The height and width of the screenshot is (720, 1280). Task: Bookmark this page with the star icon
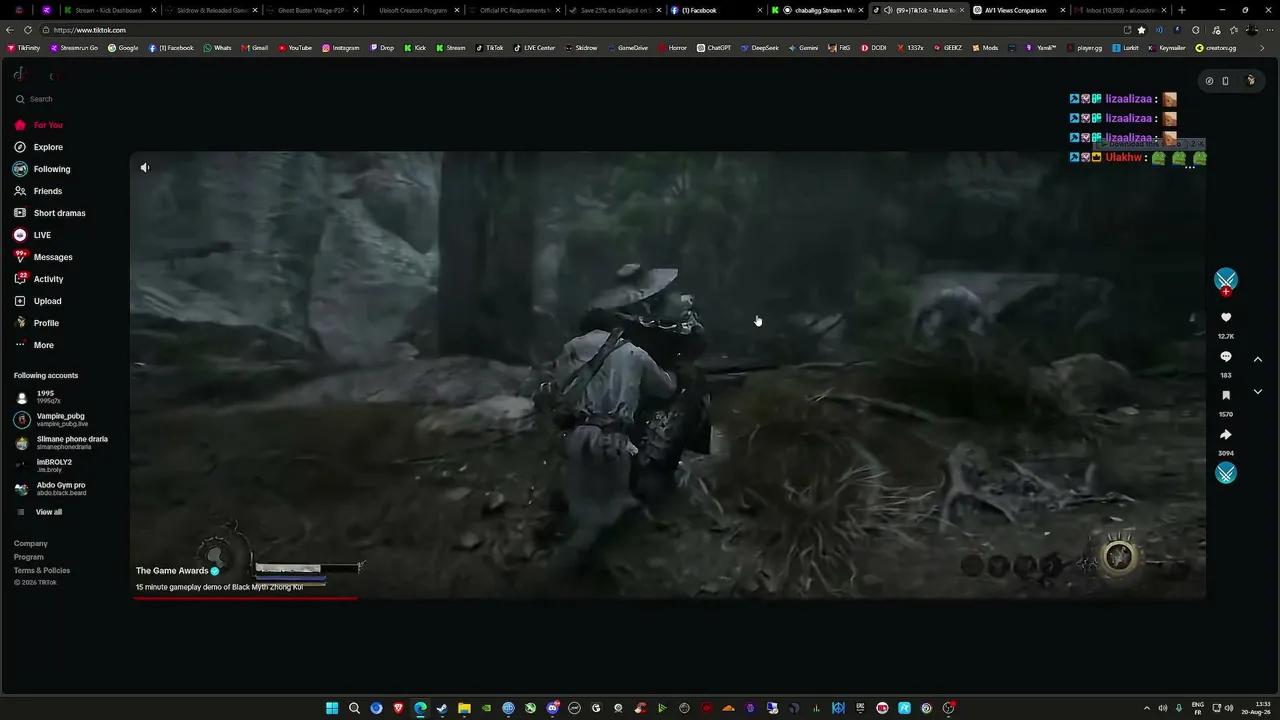pyautogui.click(x=1142, y=30)
